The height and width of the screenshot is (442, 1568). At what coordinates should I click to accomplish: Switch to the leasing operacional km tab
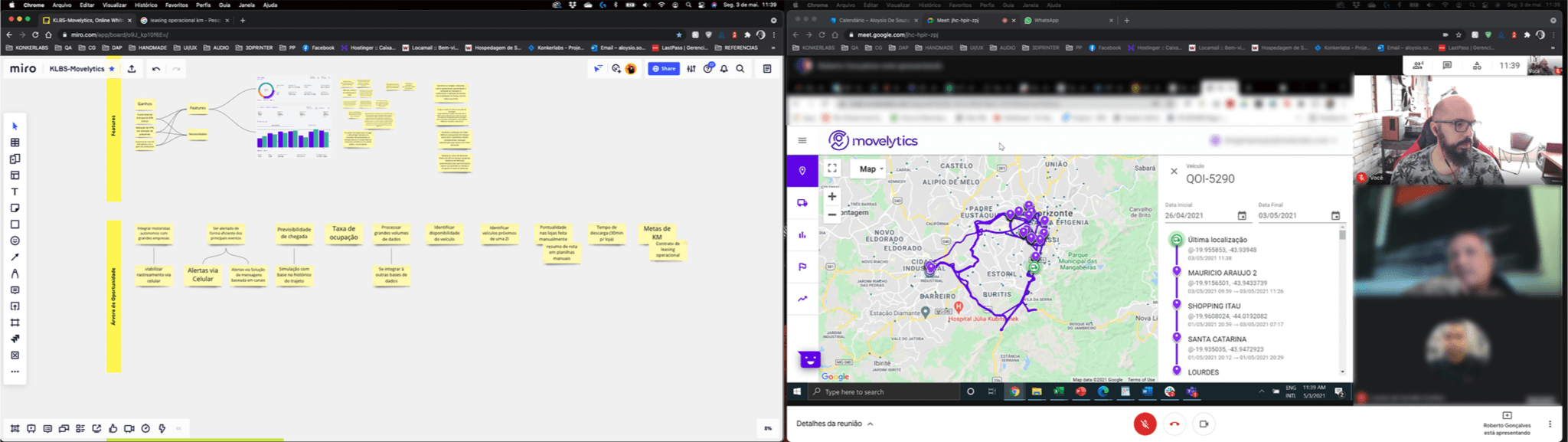point(185,21)
